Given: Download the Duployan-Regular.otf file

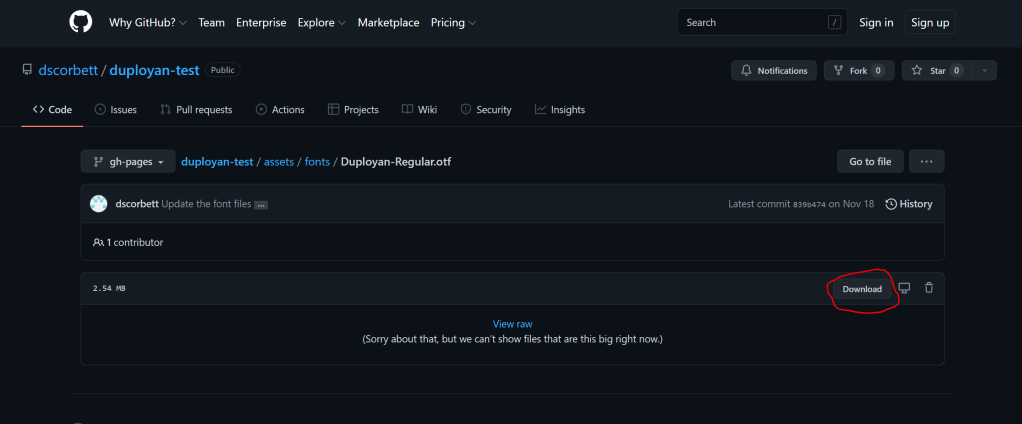Looking at the screenshot, I should point(862,289).
